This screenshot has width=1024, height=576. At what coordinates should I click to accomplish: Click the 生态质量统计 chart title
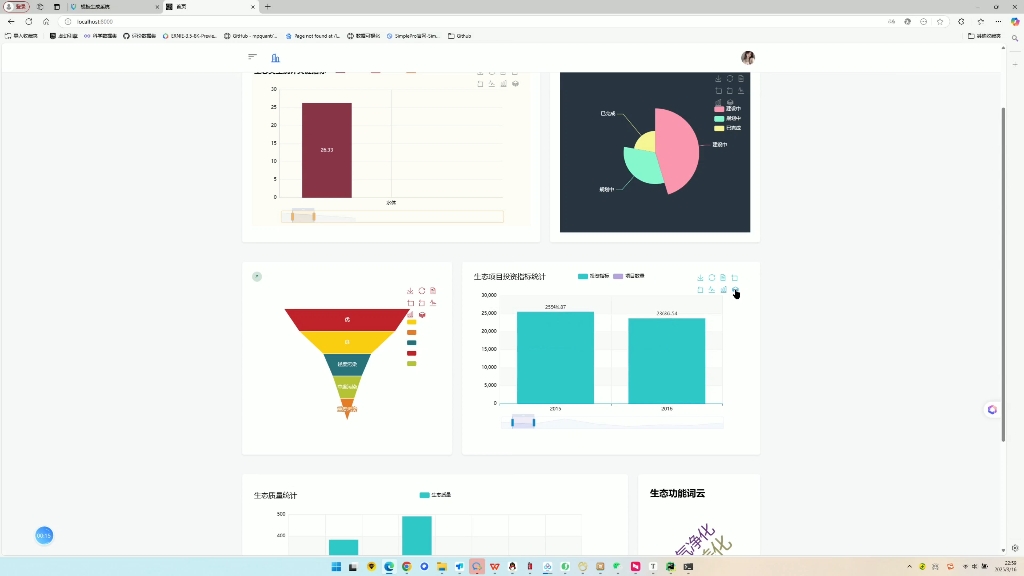(276, 496)
